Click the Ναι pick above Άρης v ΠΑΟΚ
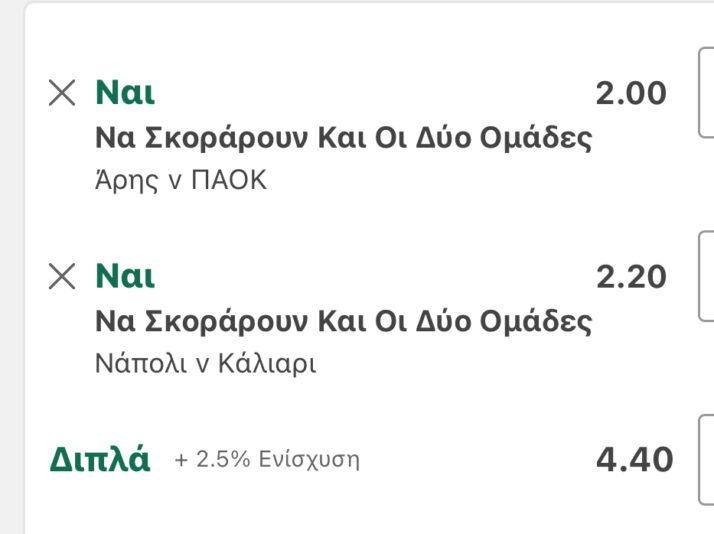 pos(125,93)
